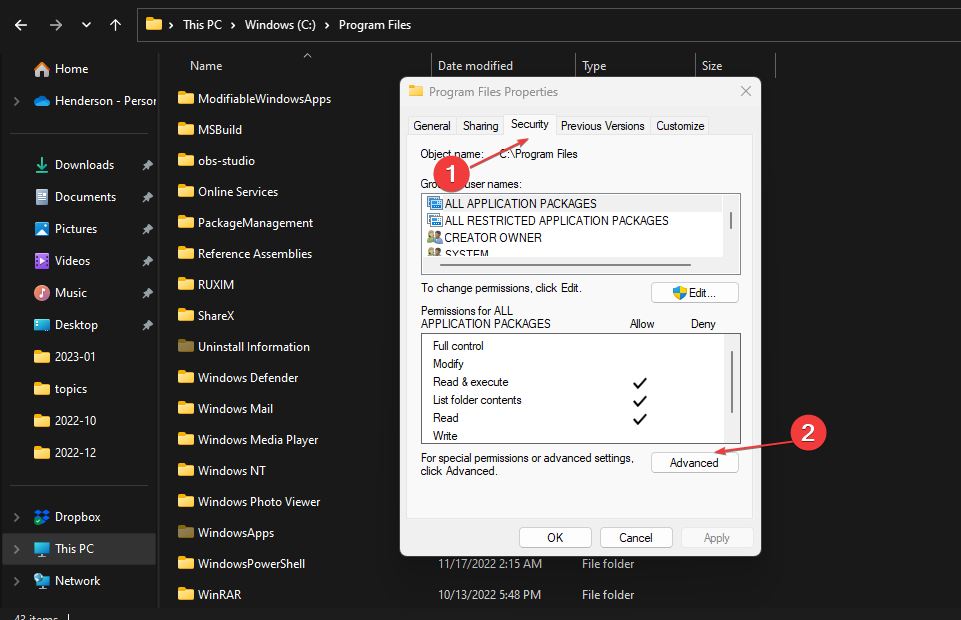Select Dropbox icon in sidebar

tap(42, 517)
